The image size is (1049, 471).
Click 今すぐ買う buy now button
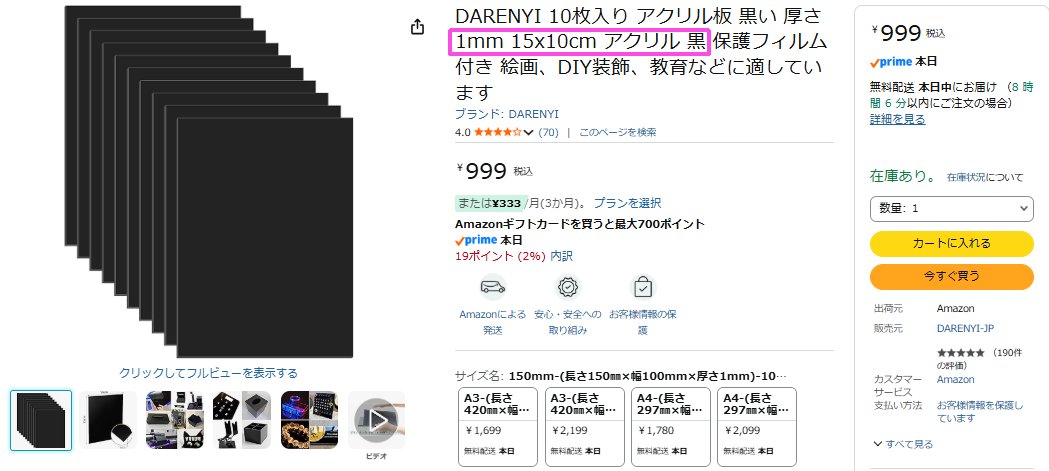[x=951, y=276]
